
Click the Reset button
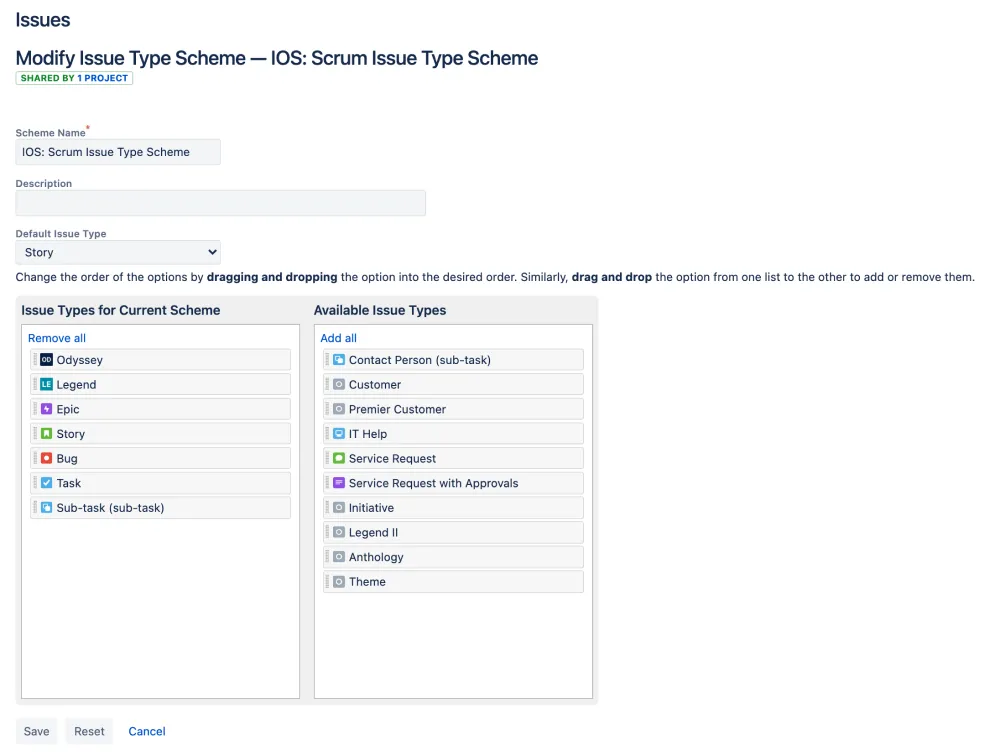coord(89,731)
